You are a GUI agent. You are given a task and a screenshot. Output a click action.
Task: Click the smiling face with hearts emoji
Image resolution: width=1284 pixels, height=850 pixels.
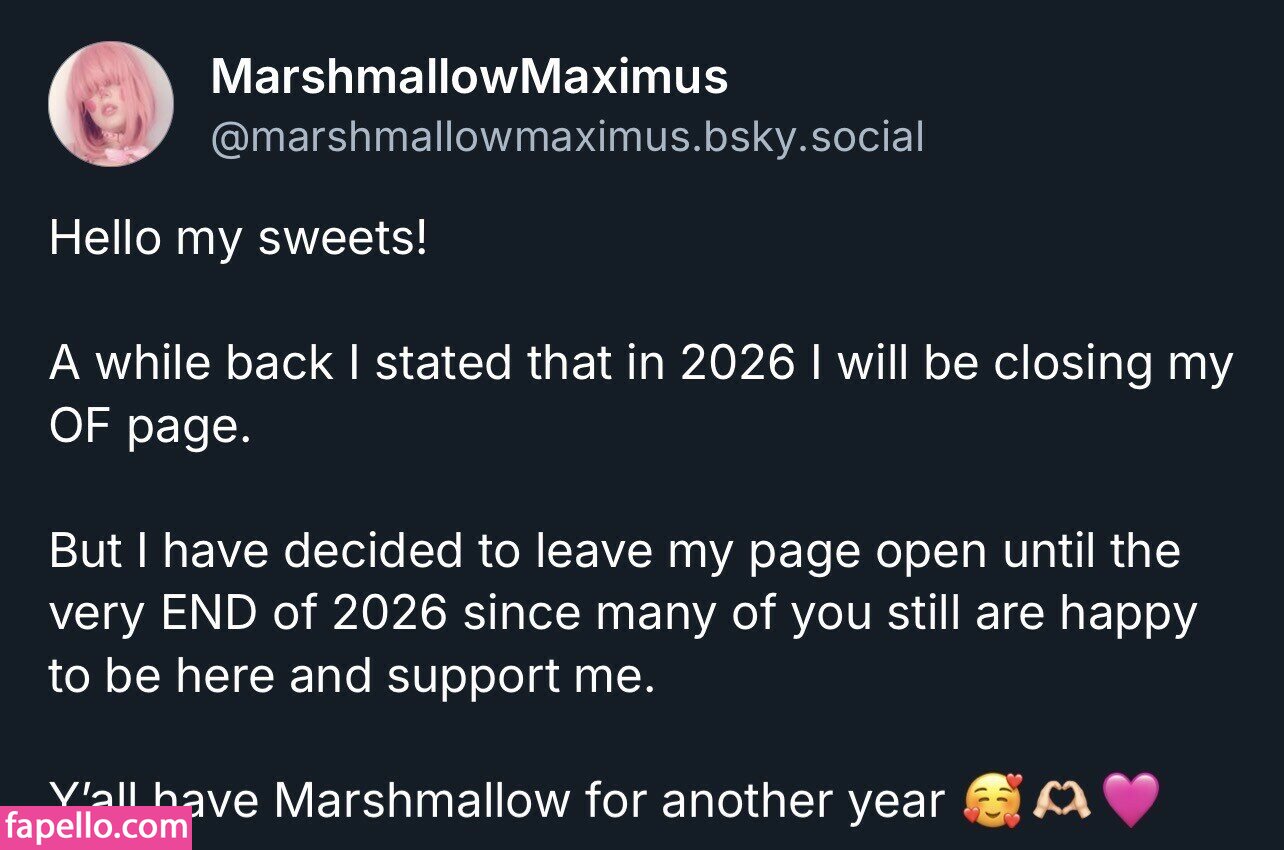(x=992, y=801)
